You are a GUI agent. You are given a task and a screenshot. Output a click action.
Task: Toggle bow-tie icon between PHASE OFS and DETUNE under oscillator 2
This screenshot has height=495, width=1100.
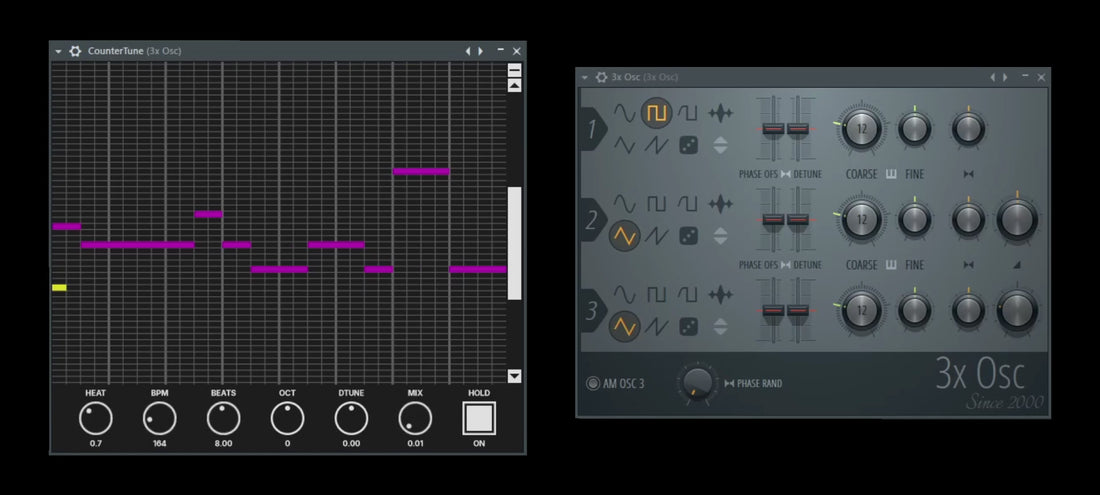pos(786,265)
